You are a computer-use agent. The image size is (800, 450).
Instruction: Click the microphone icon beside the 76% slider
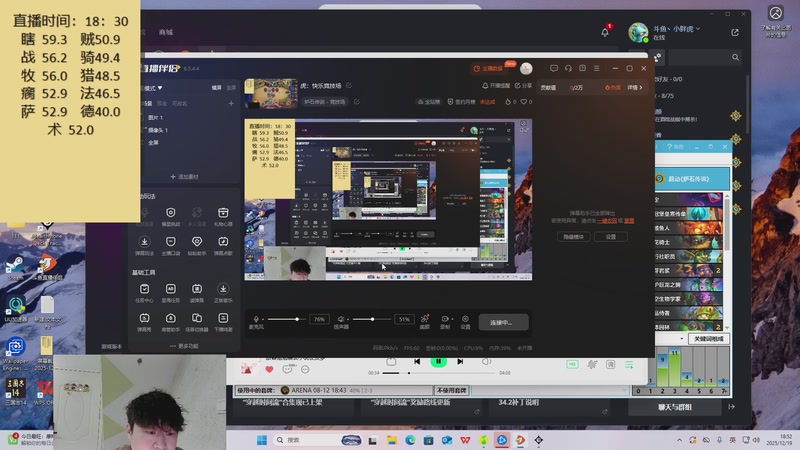256,319
